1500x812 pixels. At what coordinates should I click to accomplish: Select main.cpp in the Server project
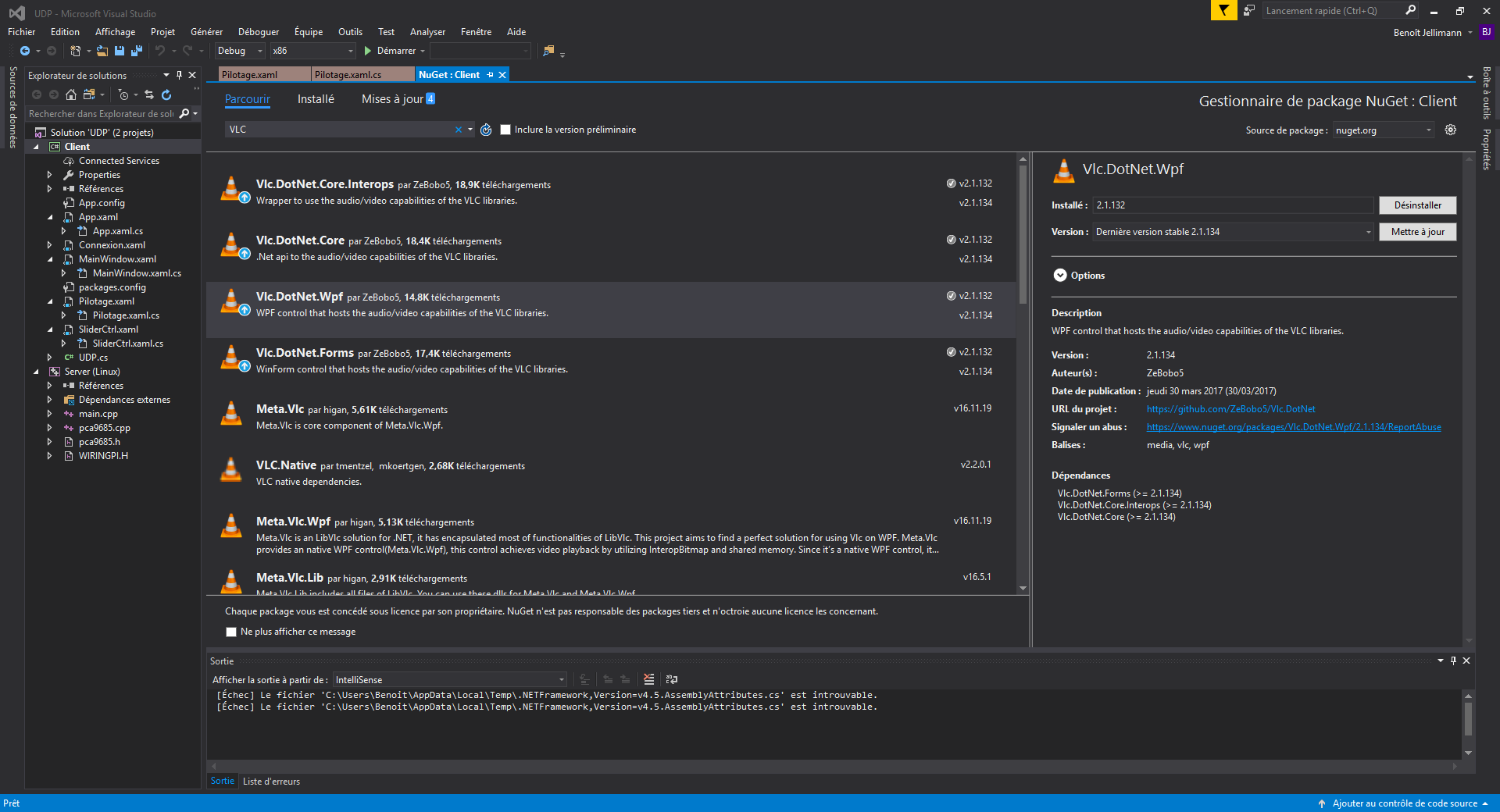[98, 414]
